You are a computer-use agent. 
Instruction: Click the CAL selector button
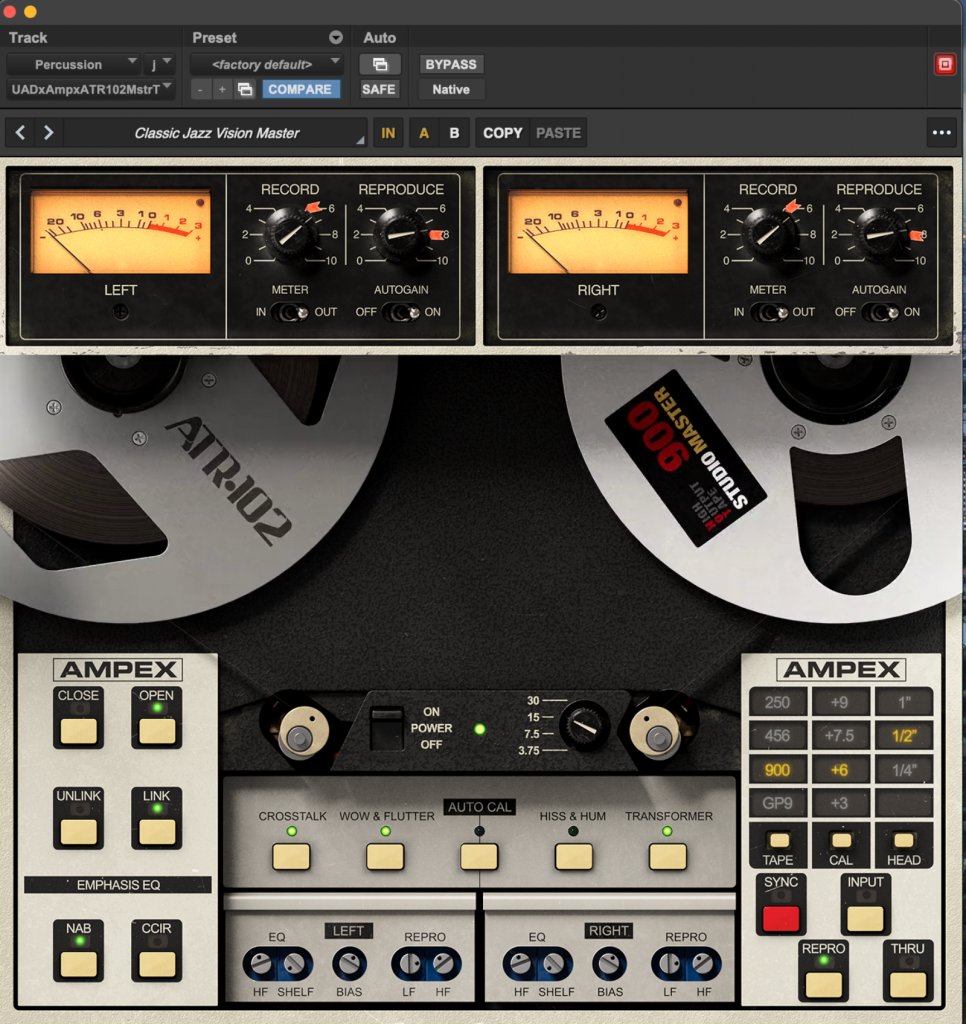tap(841, 840)
